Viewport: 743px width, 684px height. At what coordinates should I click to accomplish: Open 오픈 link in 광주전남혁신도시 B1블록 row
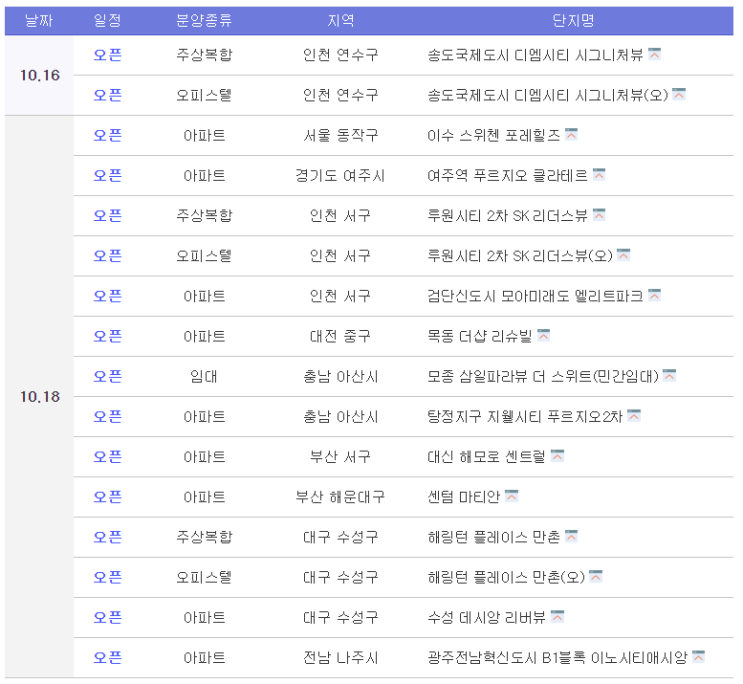pyautogui.click(x=108, y=657)
